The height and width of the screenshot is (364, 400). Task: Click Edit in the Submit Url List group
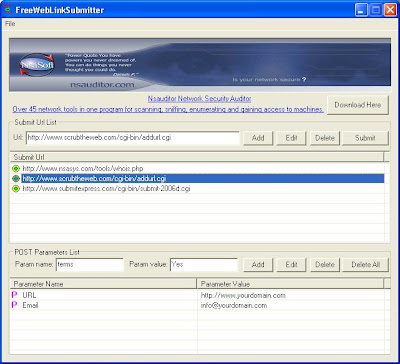(x=291, y=138)
